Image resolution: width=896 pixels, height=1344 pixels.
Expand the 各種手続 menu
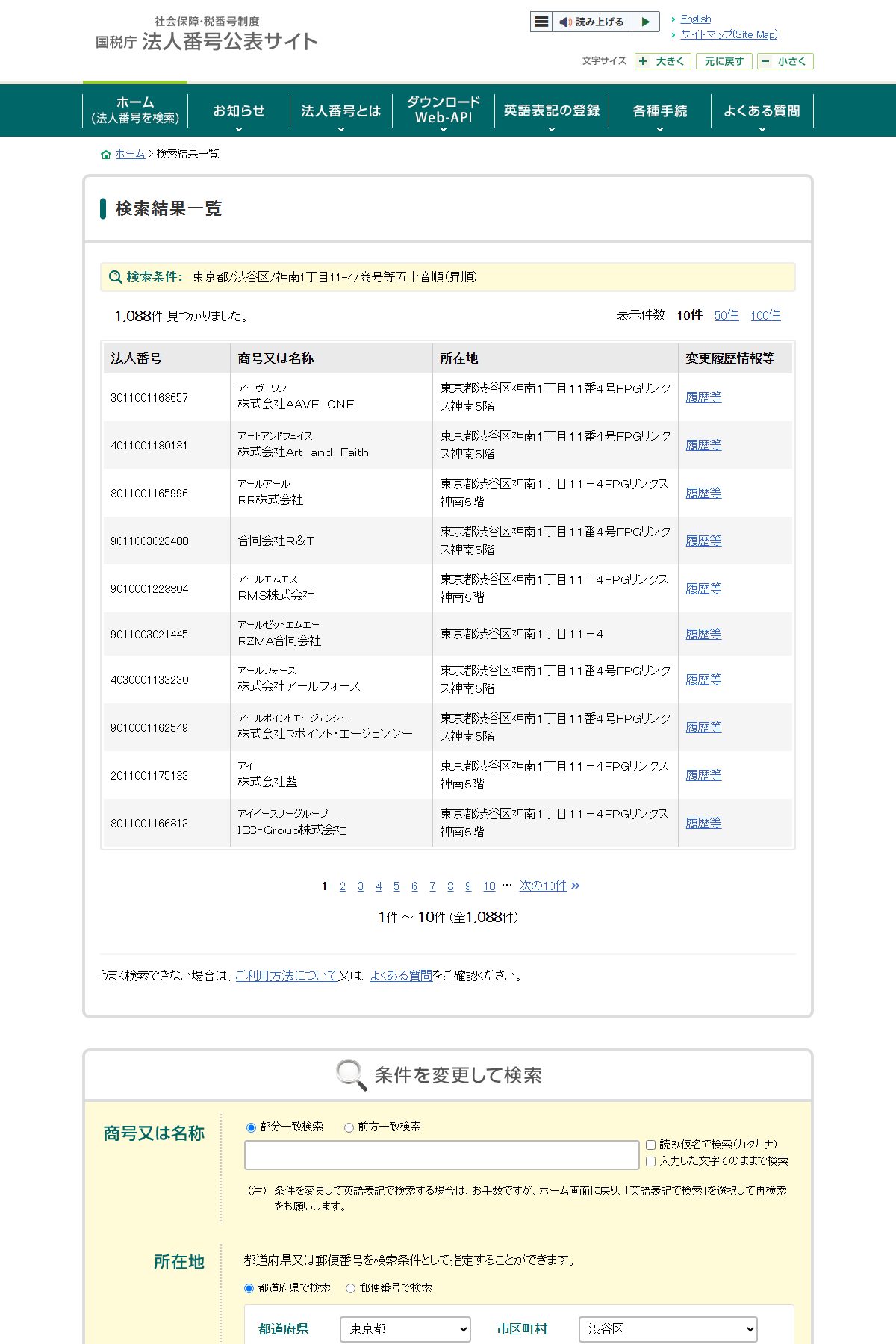pyautogui.click(x=660, y=111)
